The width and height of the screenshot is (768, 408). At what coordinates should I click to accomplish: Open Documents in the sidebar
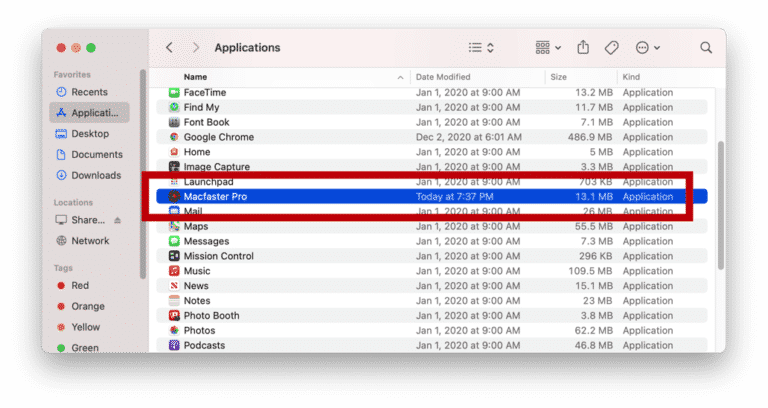89,154
